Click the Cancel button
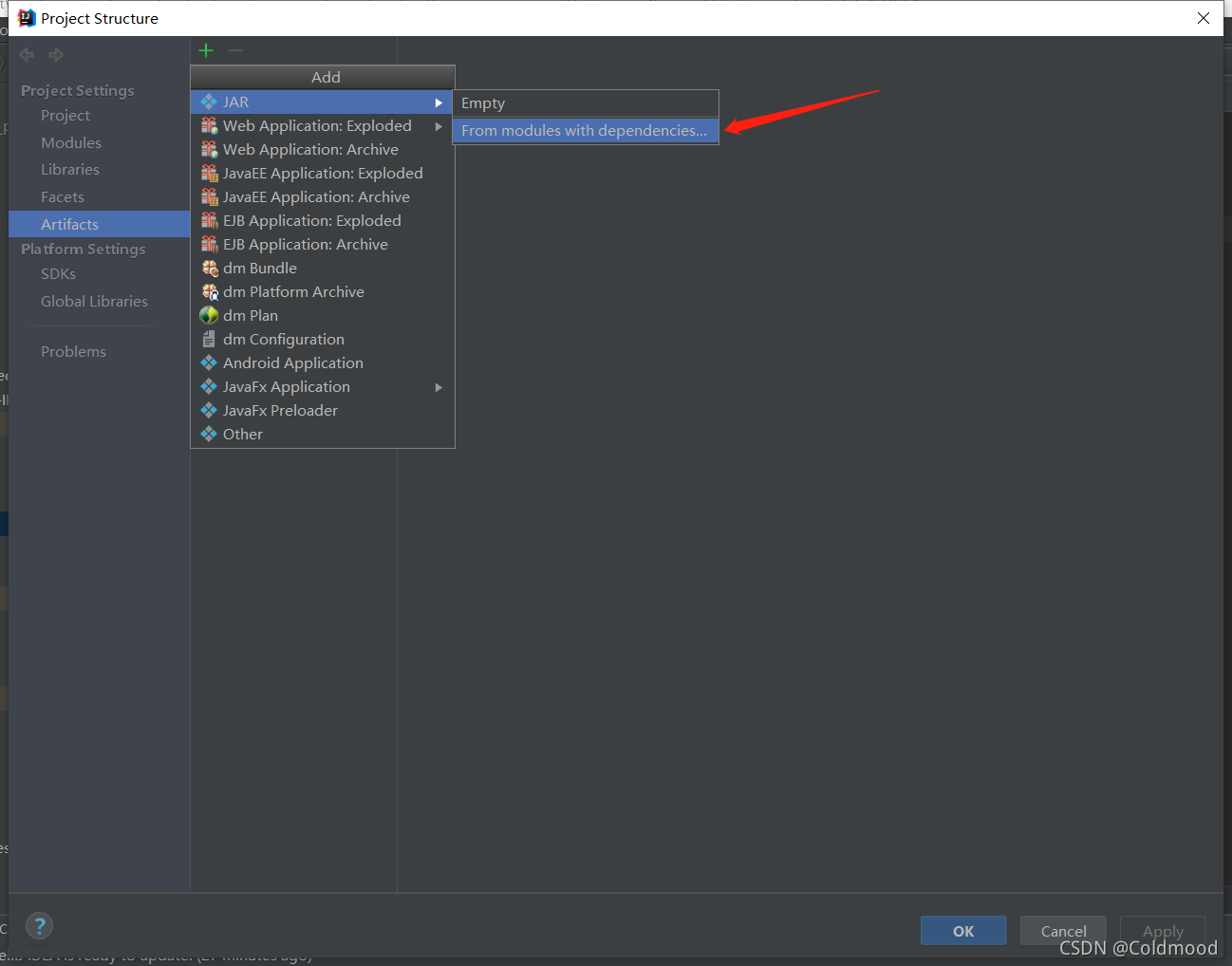The height and width of the screenshot is (966, 1232). tap(1063, 931)
